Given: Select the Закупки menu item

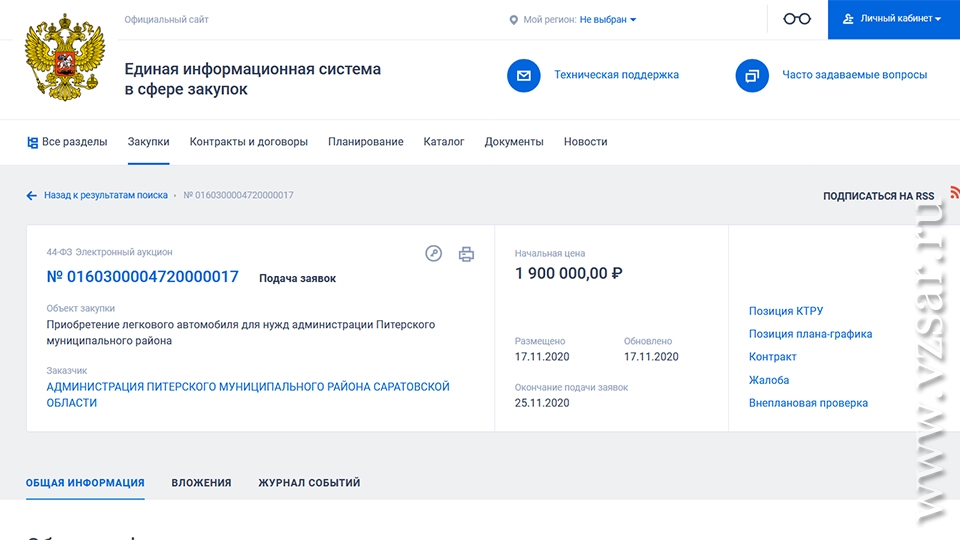Looking at the screenshot, I should [148, 142].
